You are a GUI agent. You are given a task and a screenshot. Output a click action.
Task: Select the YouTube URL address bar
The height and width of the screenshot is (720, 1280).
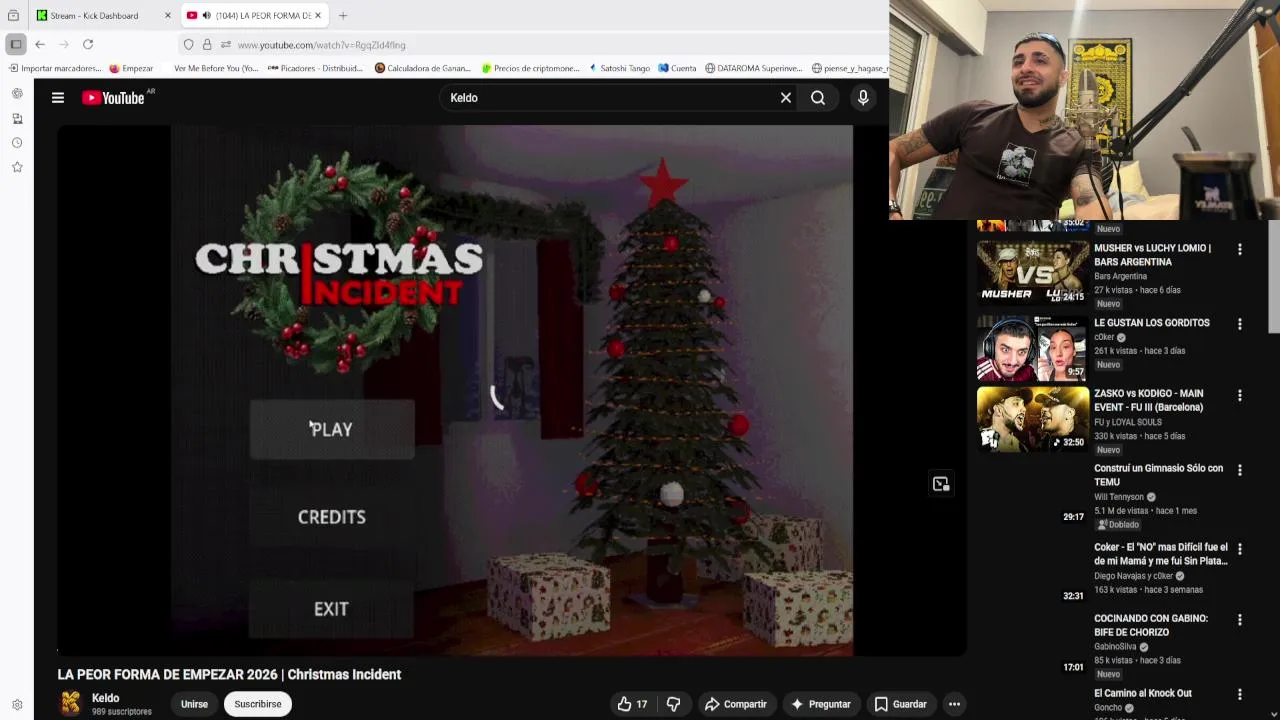tap(321, 45)
